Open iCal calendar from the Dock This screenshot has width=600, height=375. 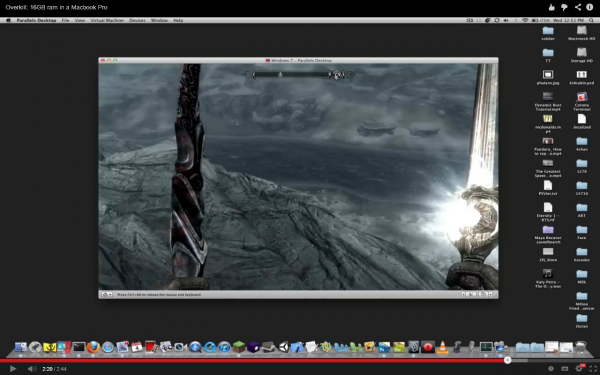pyautogui.click(x=137, y=347)
